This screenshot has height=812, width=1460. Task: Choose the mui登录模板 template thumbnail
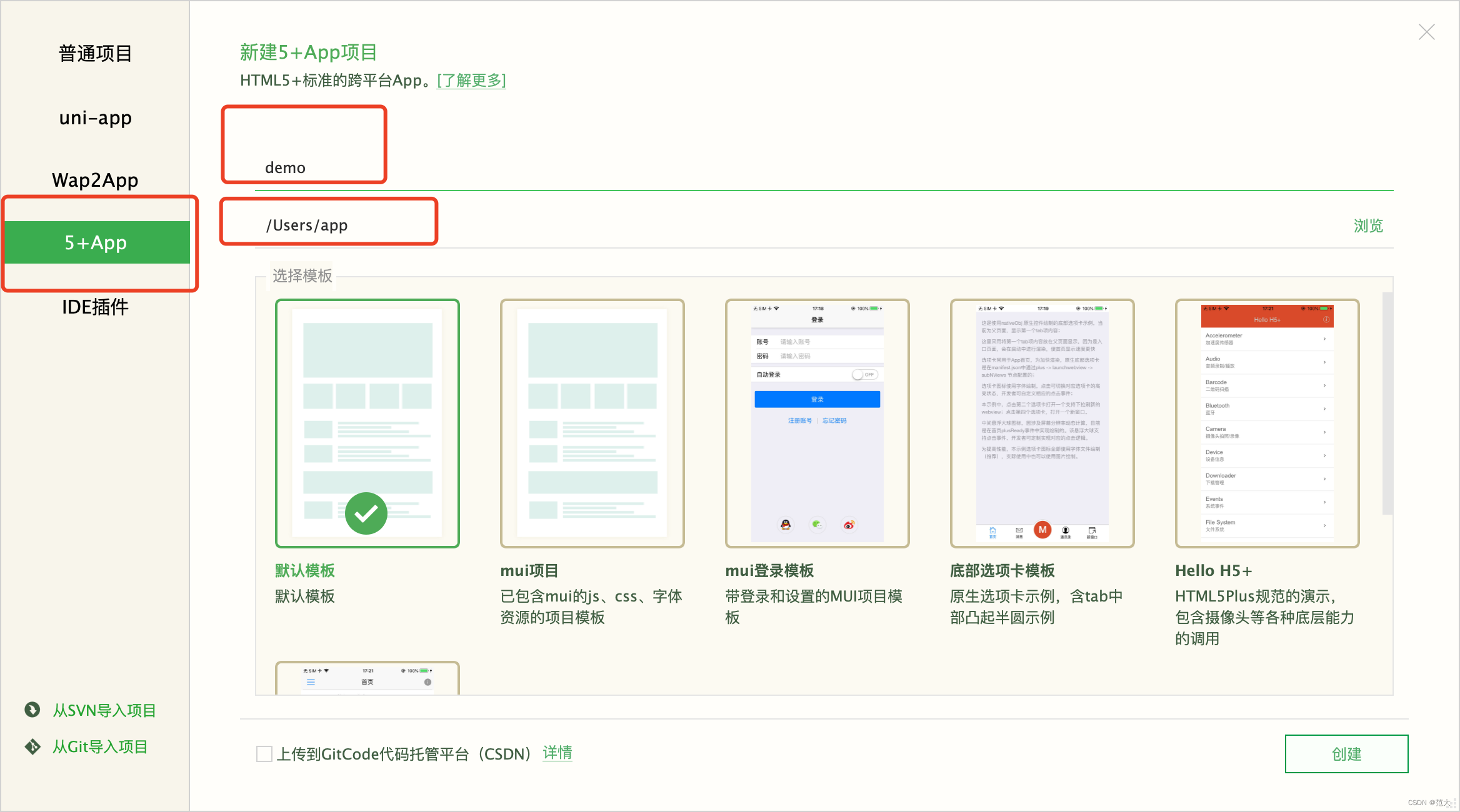pos(817,423)
